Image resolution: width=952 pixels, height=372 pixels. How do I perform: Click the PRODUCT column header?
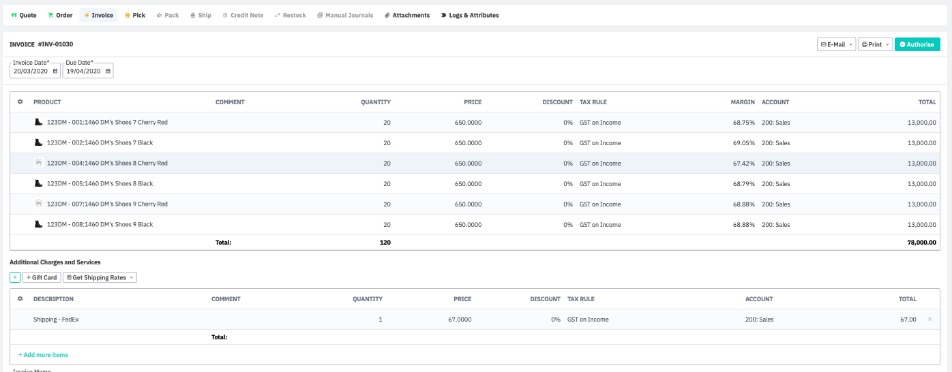pyautogui.click(x=47, y=102)
